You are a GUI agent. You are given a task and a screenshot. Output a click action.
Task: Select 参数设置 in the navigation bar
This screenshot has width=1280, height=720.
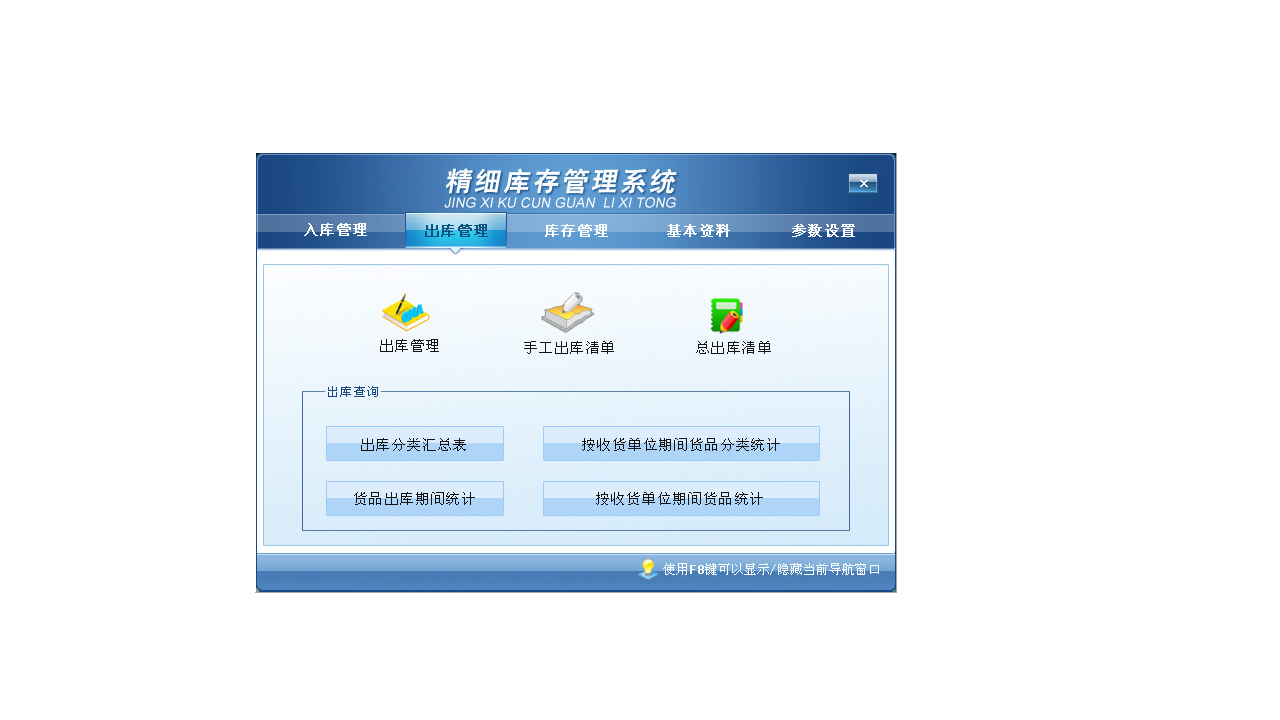tap(821, 230)
